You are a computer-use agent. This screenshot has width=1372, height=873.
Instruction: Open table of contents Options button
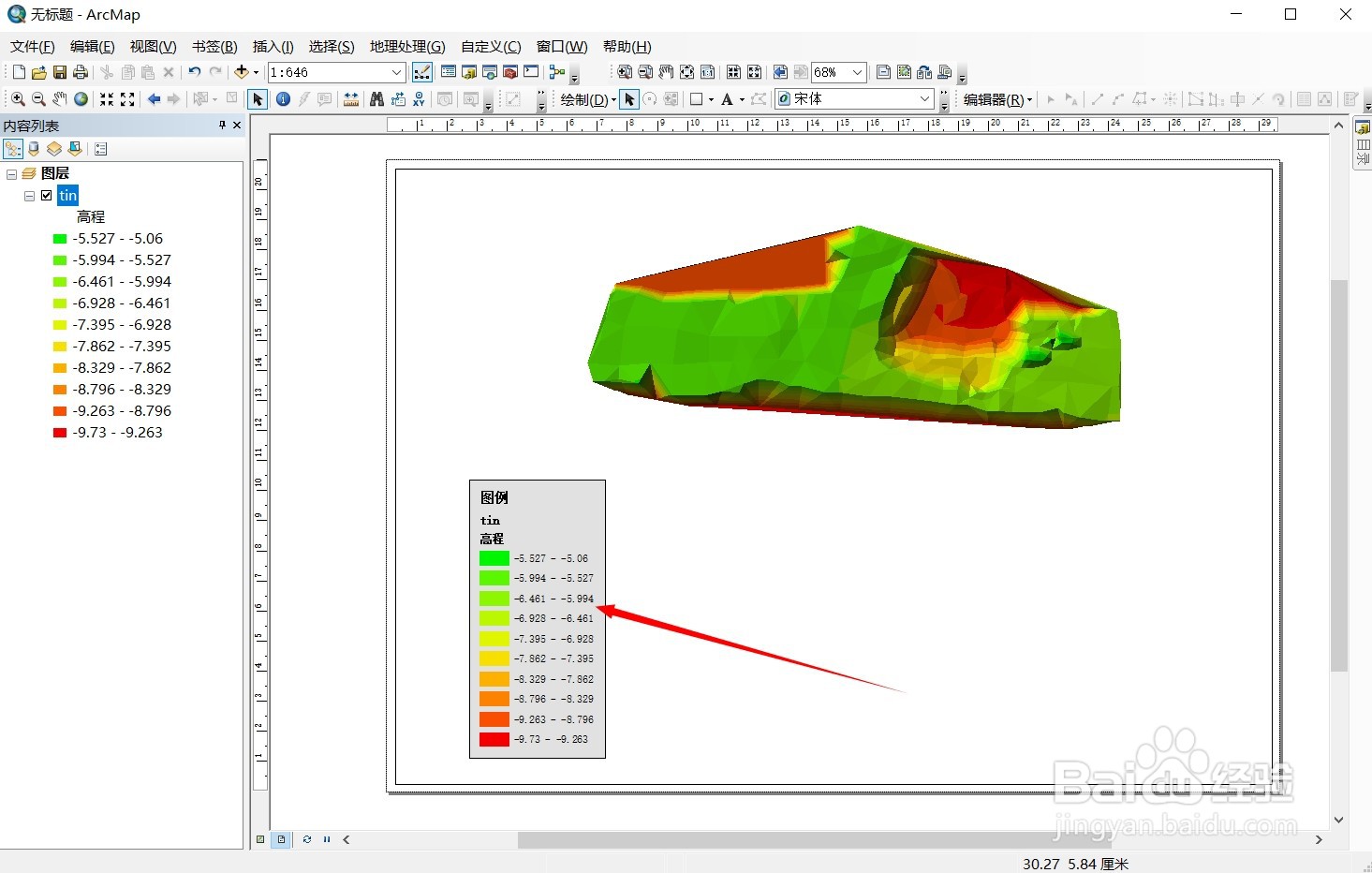[x=101, y=149]
